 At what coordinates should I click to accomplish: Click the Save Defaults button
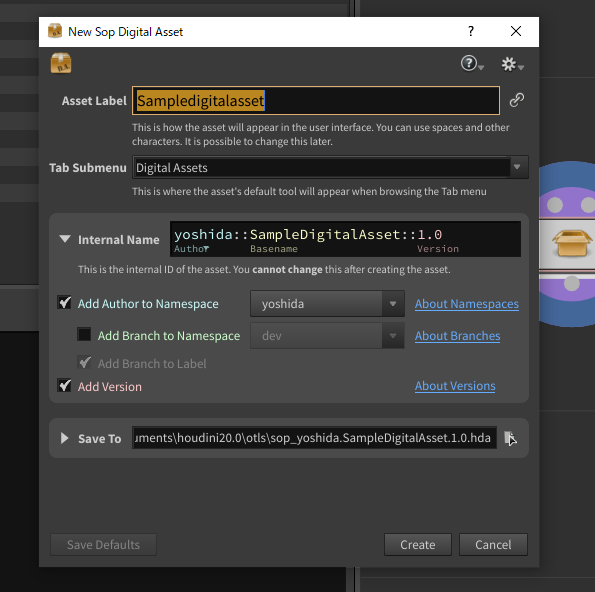coord(103,545)
